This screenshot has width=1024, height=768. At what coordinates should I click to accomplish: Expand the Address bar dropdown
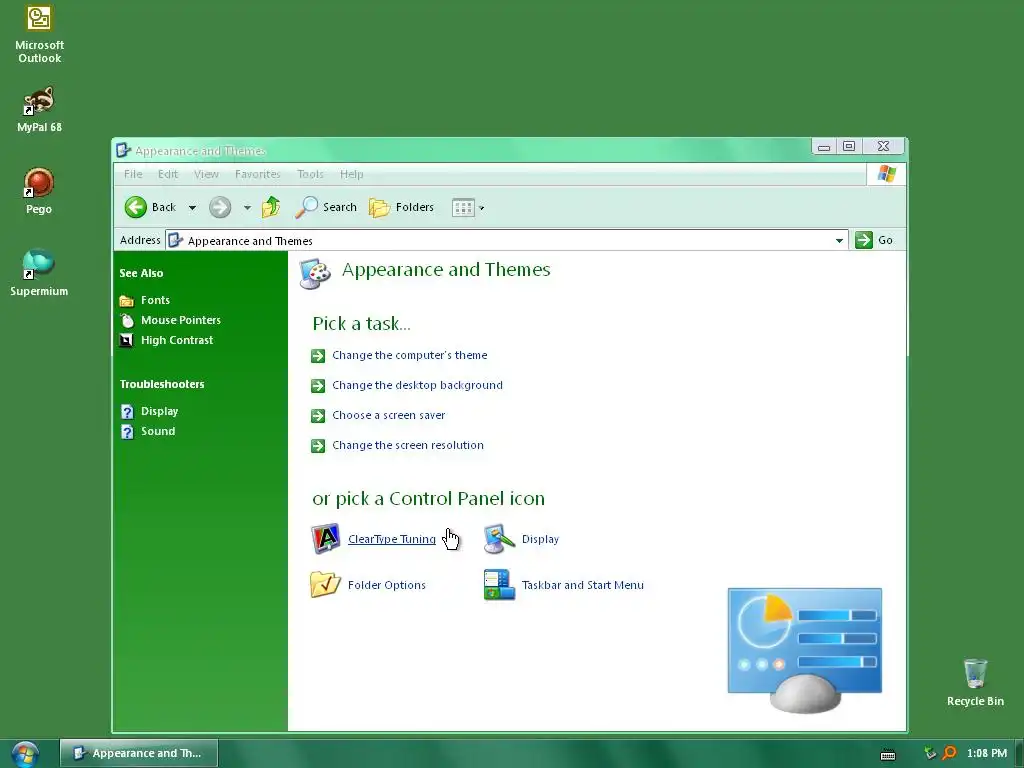click(x=839, y=240)
